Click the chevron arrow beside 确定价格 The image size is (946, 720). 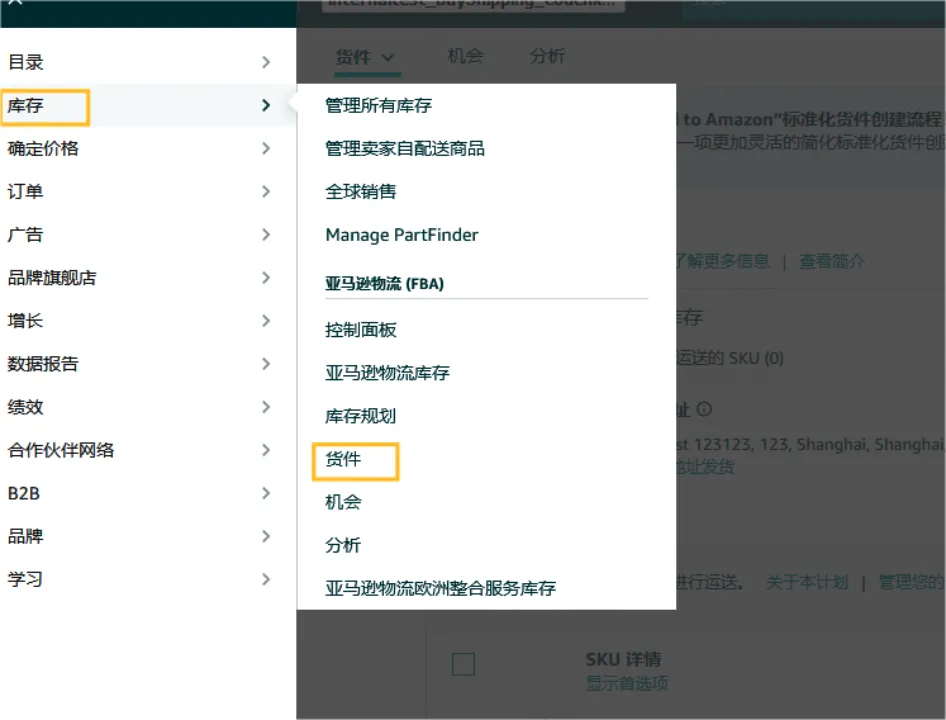tap(266, 148)
